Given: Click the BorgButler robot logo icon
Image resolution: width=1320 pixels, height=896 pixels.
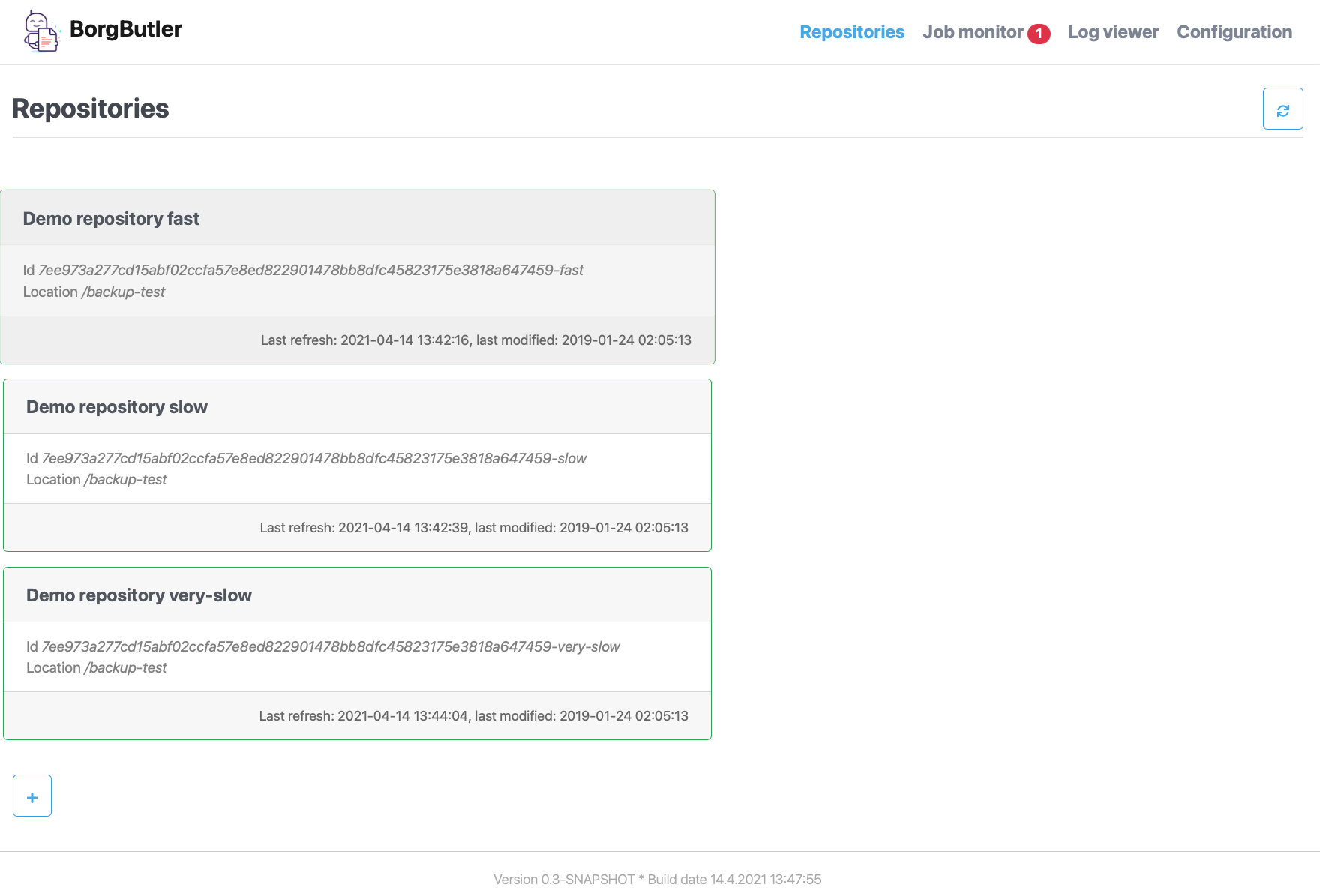Looking at the screenshot, I should (x=41, y=31).
